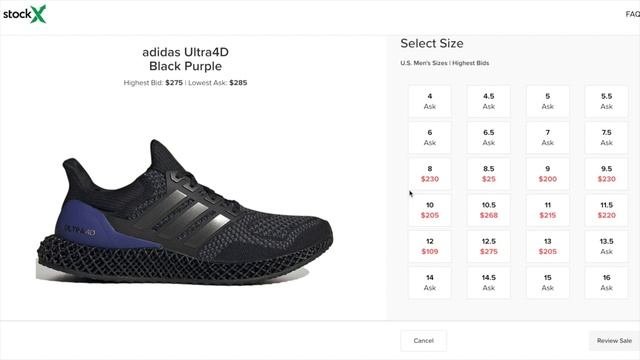
Task: Select size 10 at $205
Action: click(x=430, y=210)
